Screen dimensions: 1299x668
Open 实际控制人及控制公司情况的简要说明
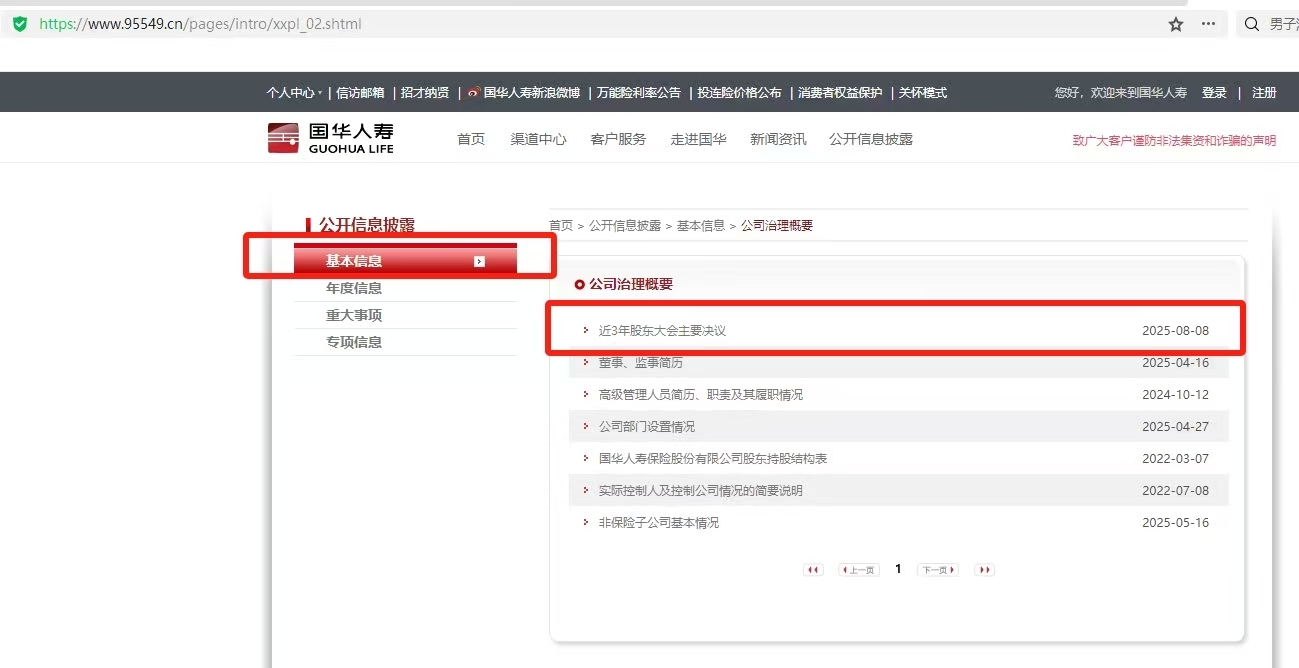700,490
